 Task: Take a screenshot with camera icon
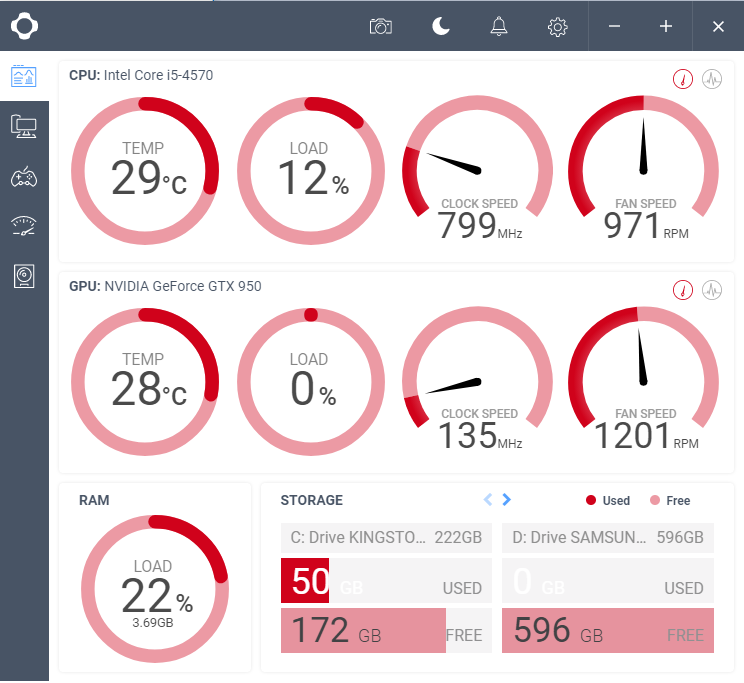point(381,27)
